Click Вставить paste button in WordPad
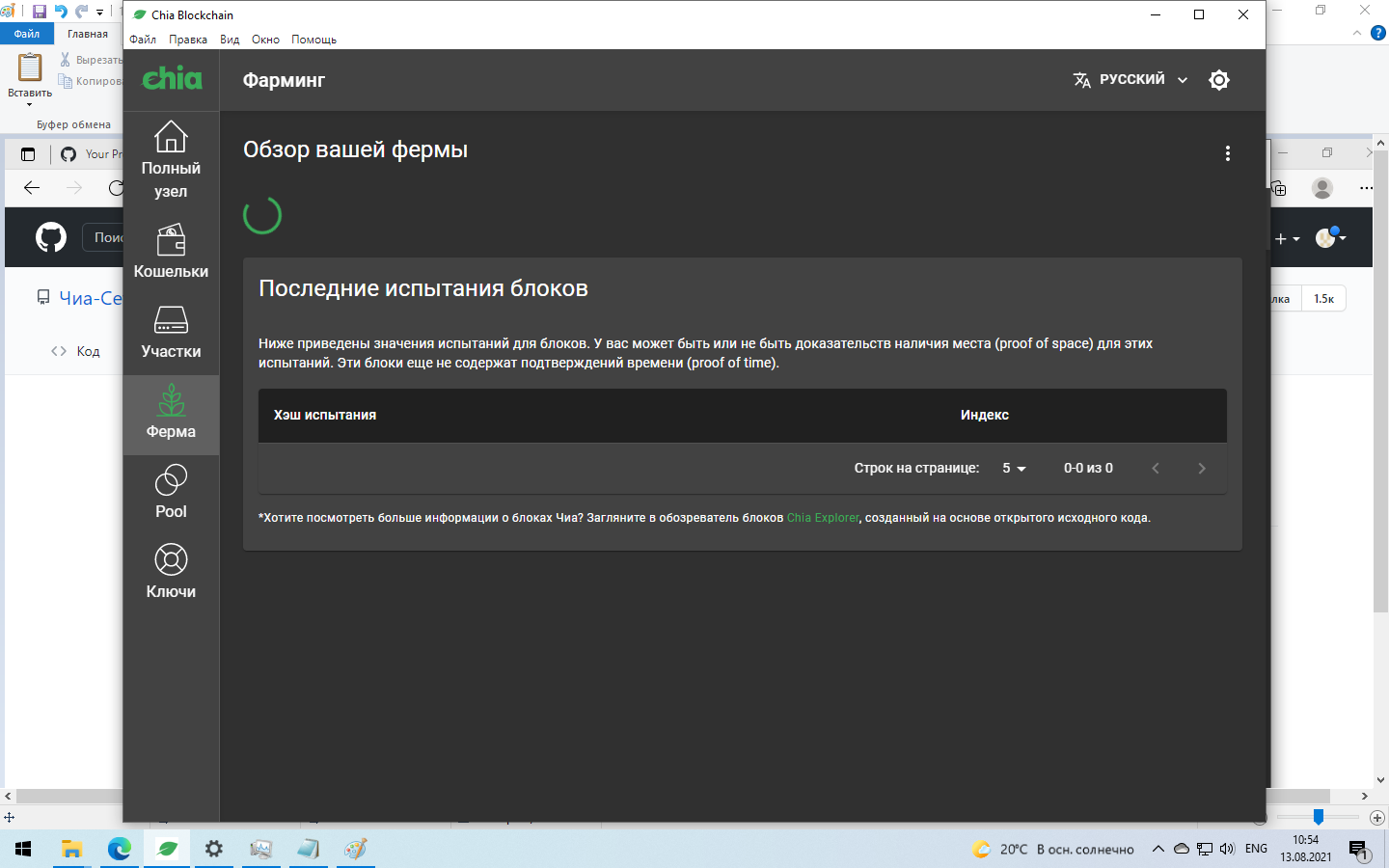Image resolution: width=1389 pixels, height=868 pixels. tap(30, 78)
